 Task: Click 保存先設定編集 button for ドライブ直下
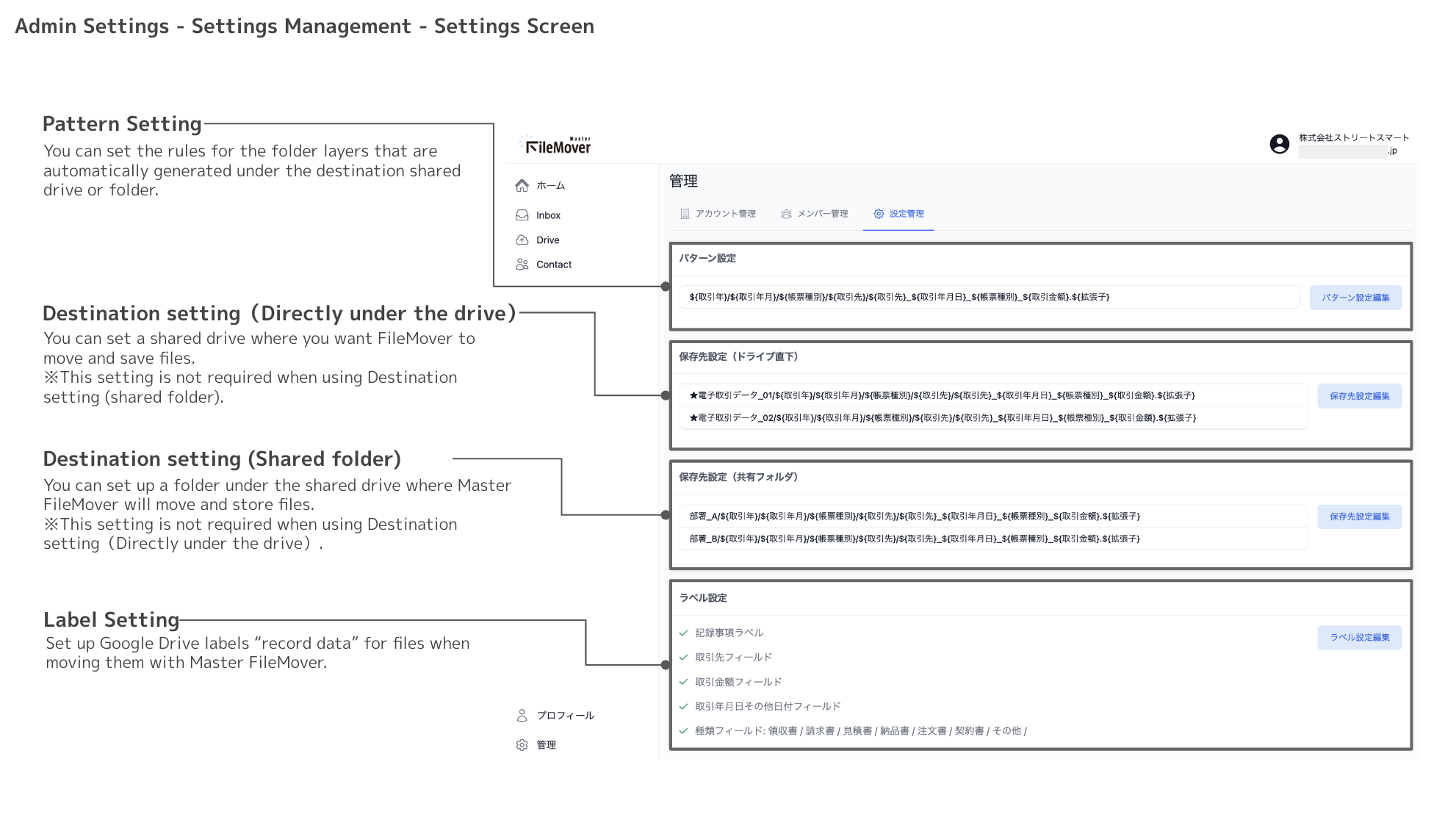[x=1359, y=396]
